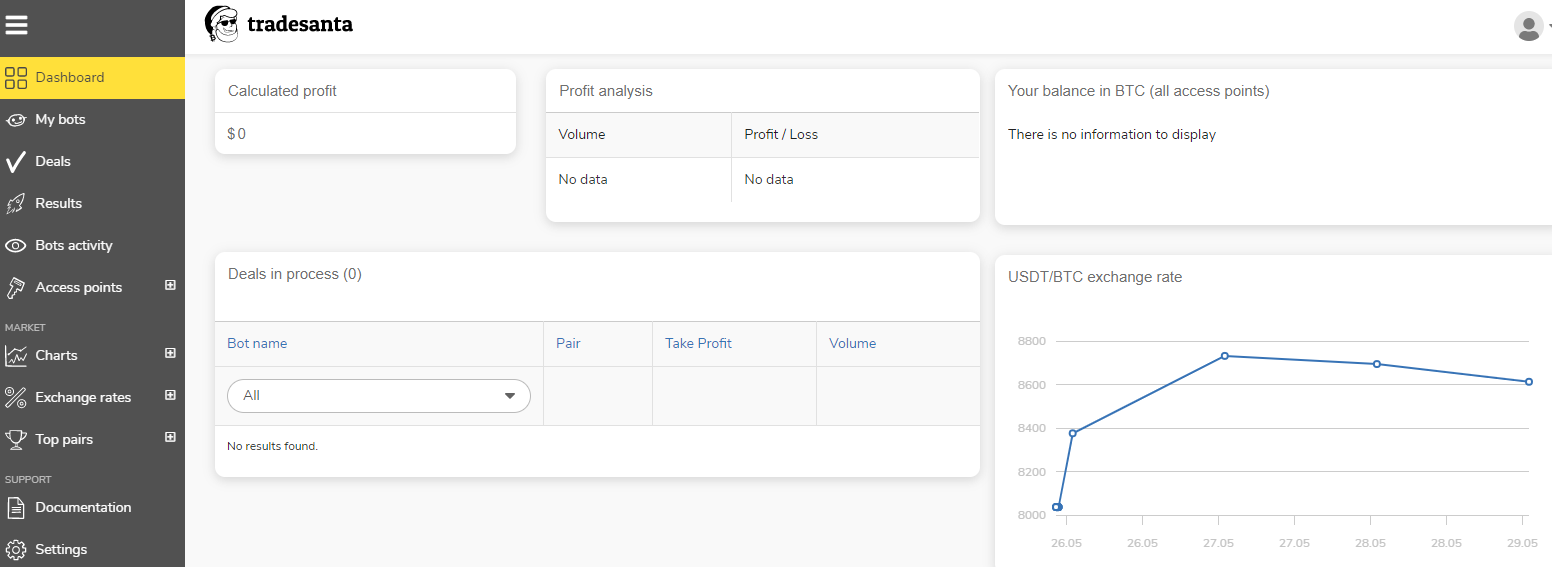The height and width of the screenshot is (567, 1552).
Task: Expand the Access points submenu
Action: coord(170,285)
